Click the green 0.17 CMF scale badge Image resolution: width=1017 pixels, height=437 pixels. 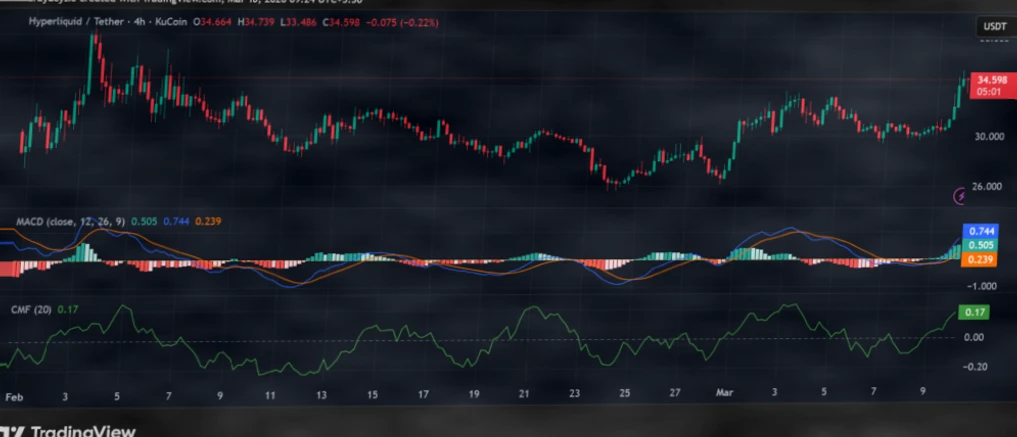(x=975, y=313)
